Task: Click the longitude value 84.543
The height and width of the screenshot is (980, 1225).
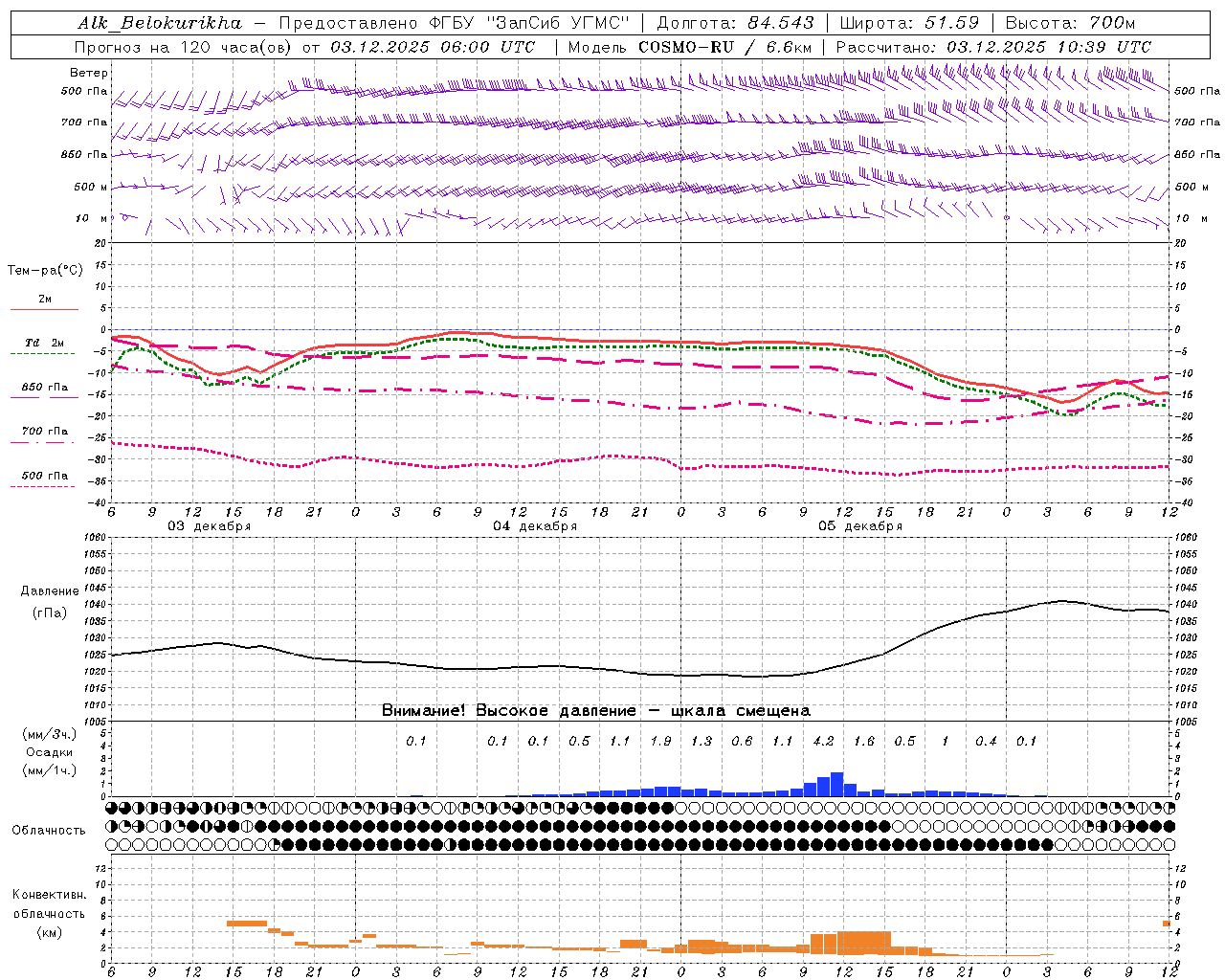Action: (x=781, y=23)
